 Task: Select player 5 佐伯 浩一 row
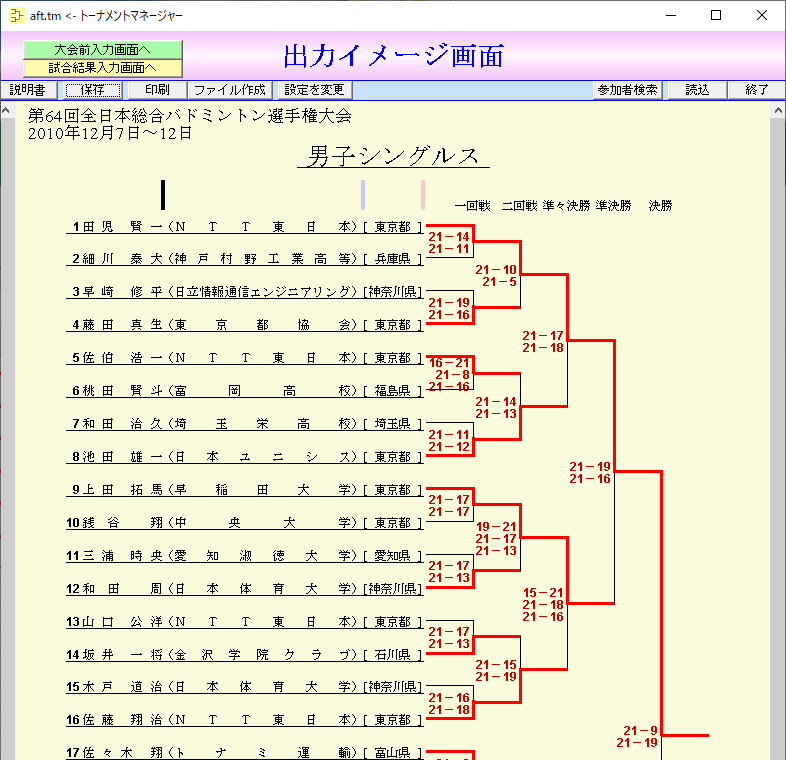[245, 358]
